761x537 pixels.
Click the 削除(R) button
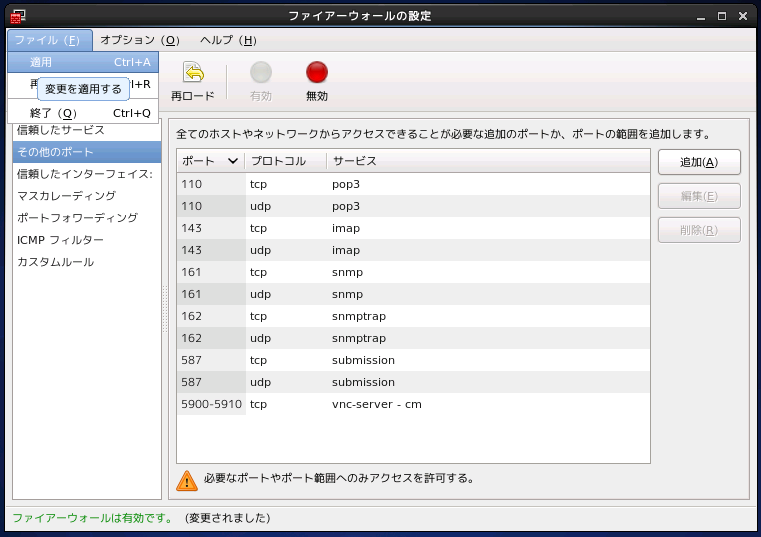[699, 230]
